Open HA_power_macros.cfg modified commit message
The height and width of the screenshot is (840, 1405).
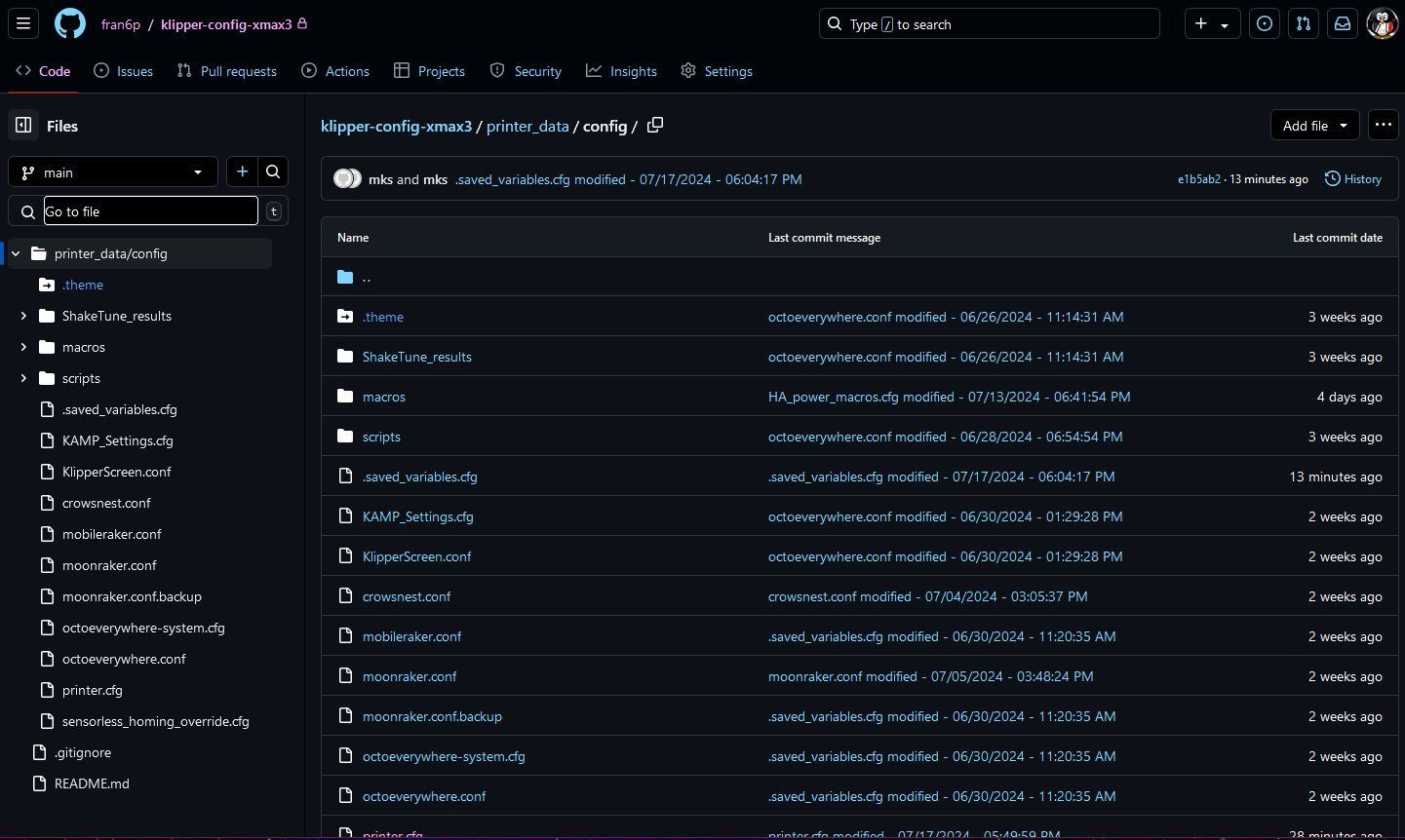(x=950, y=397)
